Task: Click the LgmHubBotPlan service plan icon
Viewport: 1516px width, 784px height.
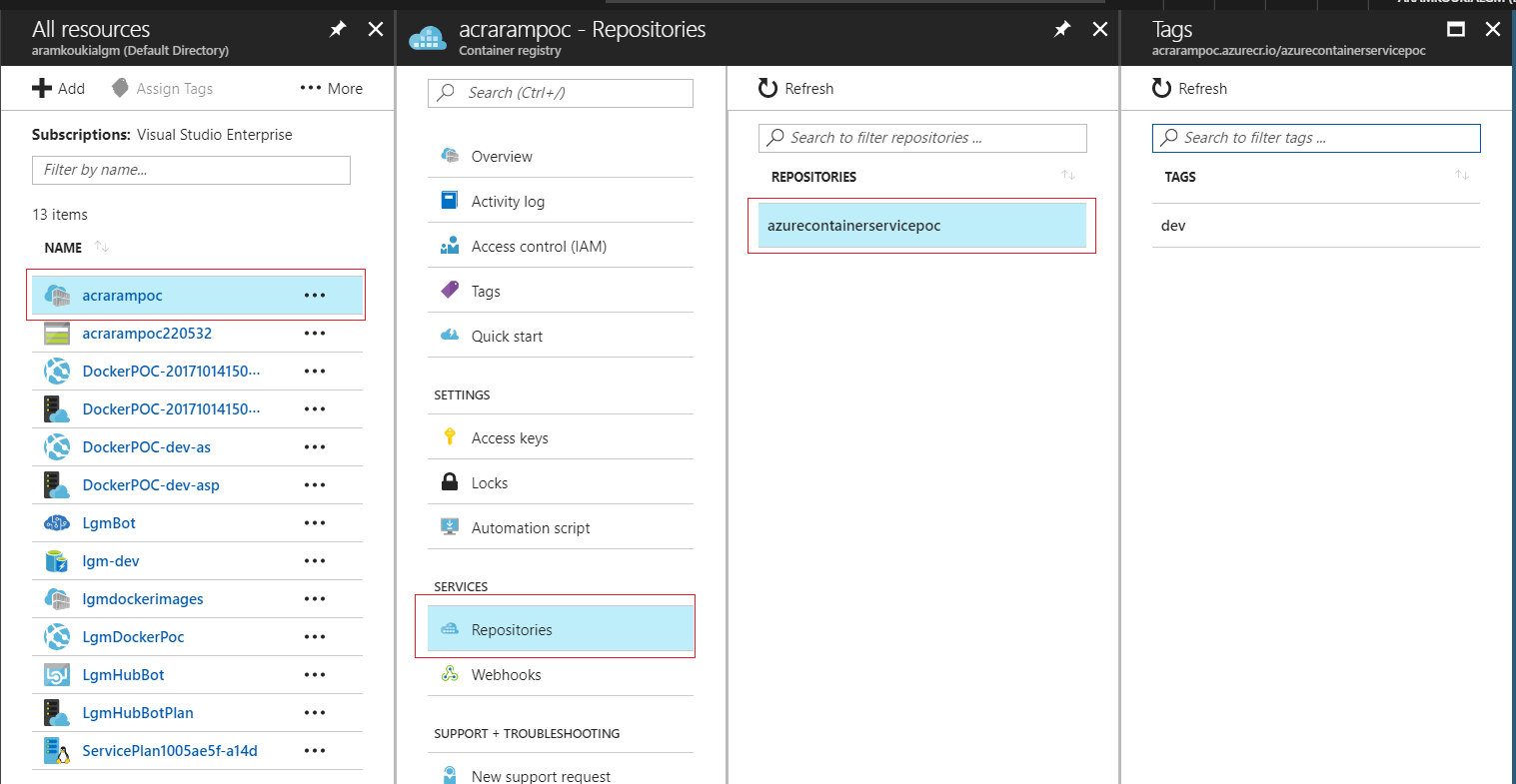Action: click(x=57, y=713)
